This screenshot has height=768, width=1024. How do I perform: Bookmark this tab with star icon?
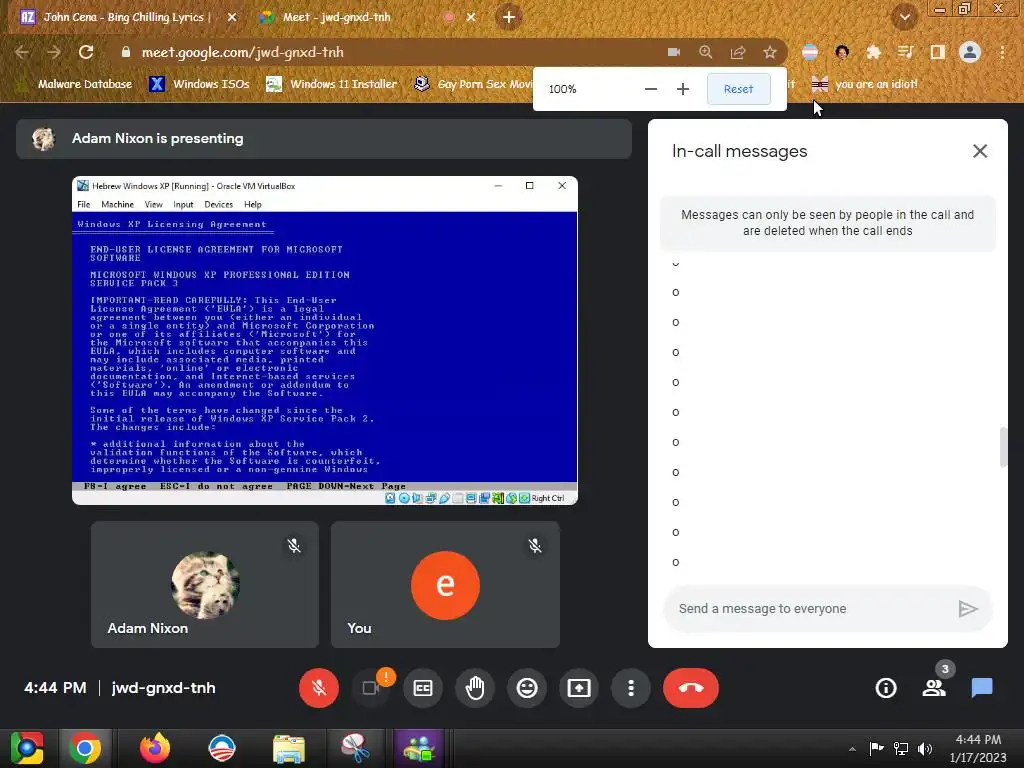coord(770,52)
